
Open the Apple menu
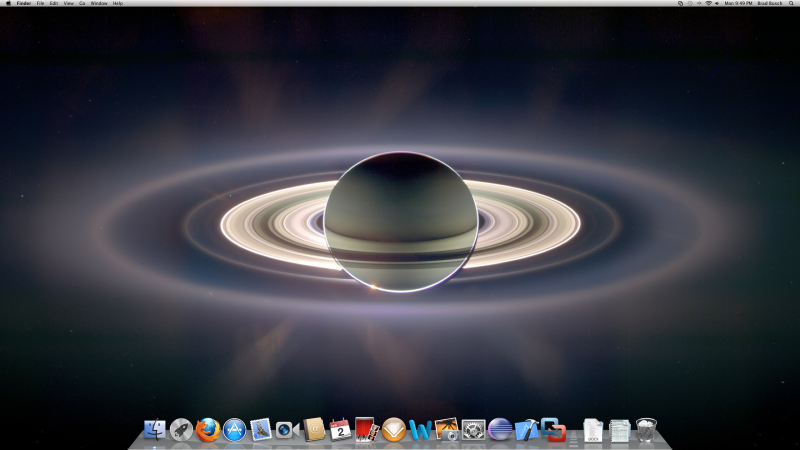tap(7, 4)
